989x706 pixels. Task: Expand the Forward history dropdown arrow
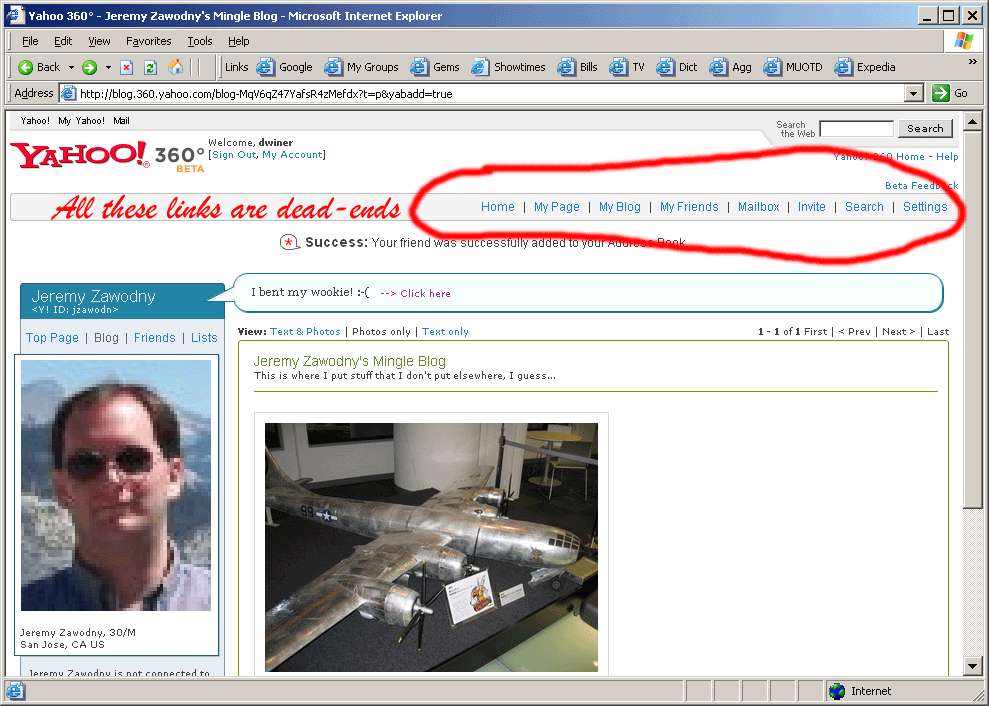coord(107,67)
